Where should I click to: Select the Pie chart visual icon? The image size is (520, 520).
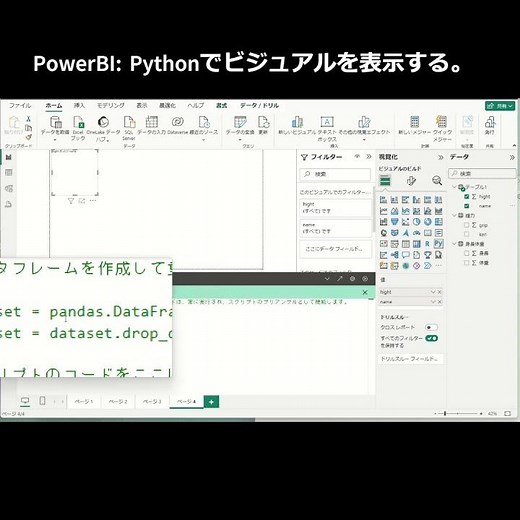coord(416,222)
